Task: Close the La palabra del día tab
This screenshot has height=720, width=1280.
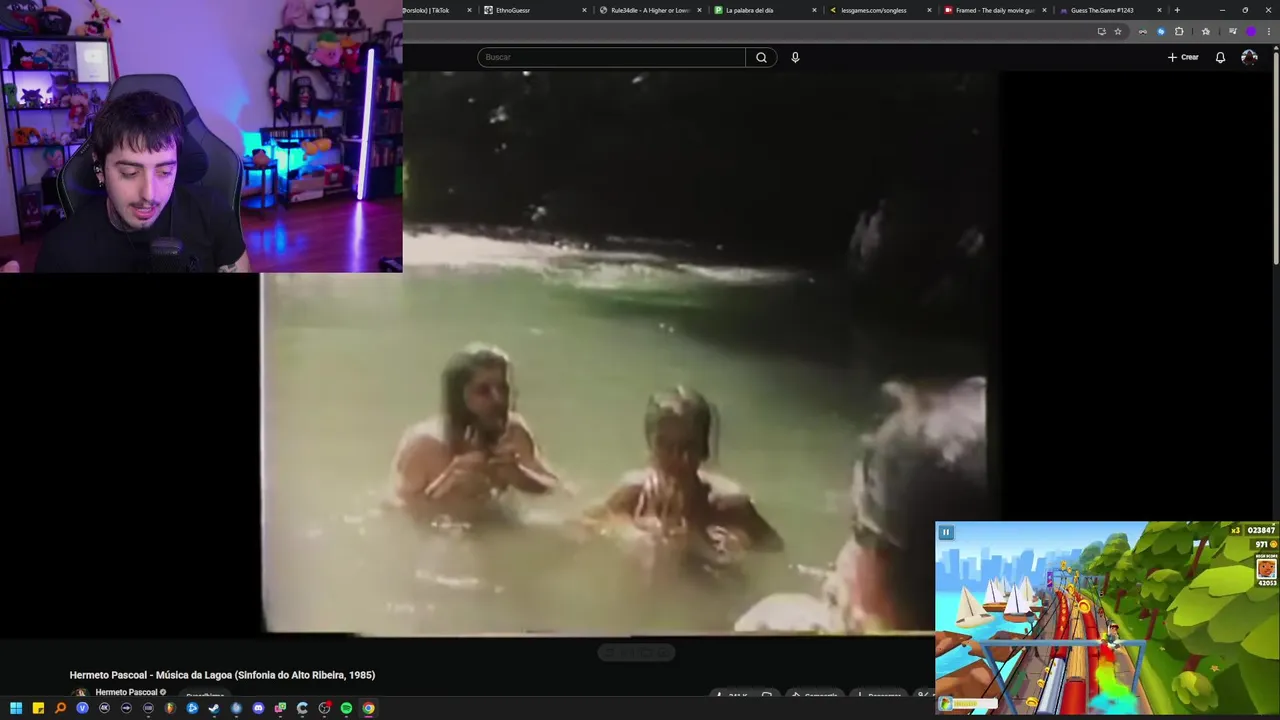Action: click(x=814, y=10)
